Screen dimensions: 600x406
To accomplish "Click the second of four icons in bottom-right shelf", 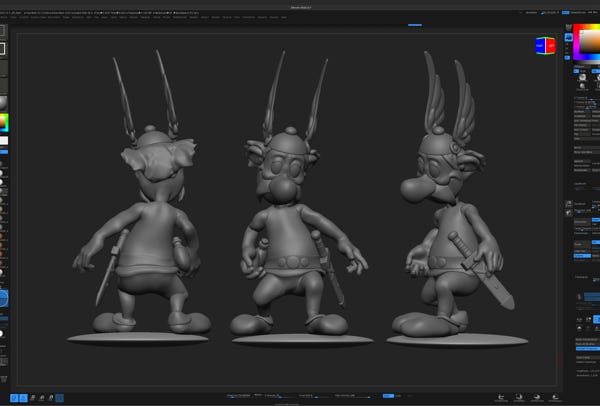I will [519, 397].
